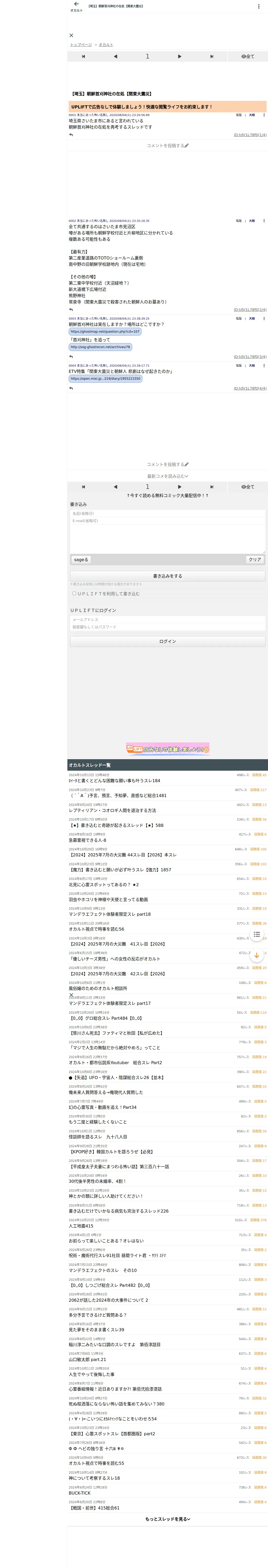The height and width of the screenshot is (1568, 268).
Task: Open the three-dot menu on post 0001
Action: click(264, 115)
